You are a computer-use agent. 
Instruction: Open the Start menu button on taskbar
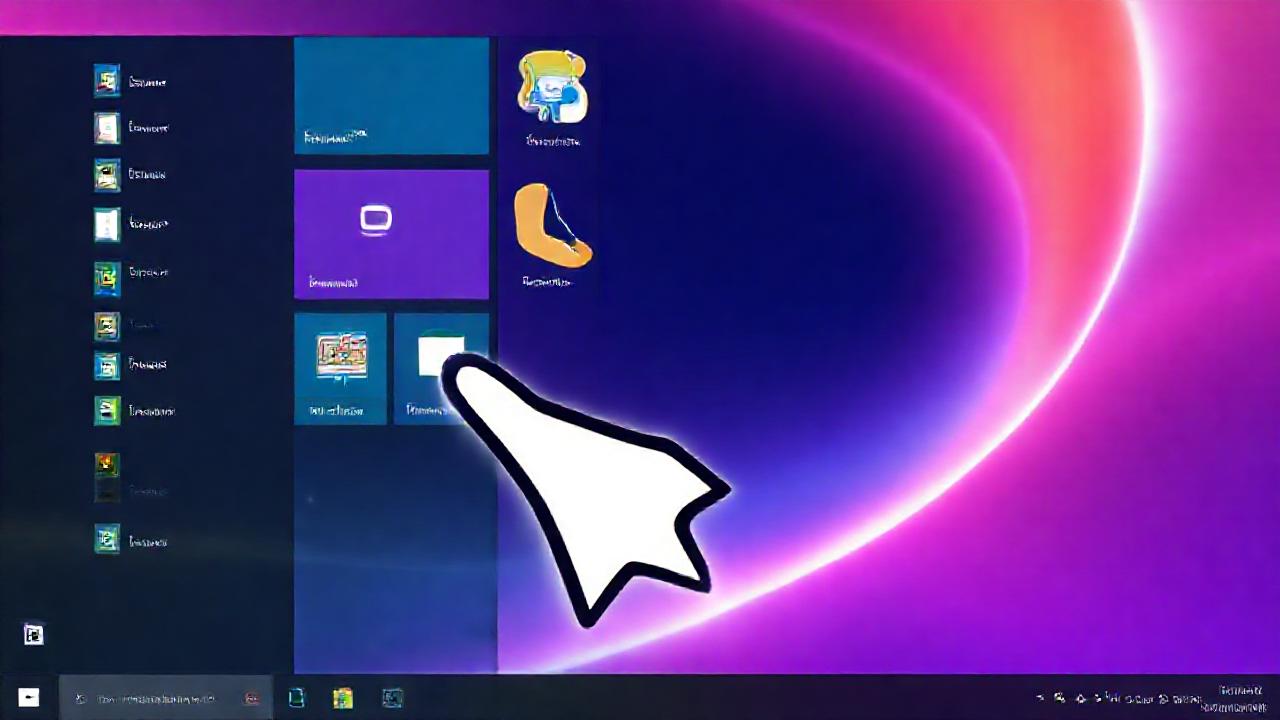point(27,697)
